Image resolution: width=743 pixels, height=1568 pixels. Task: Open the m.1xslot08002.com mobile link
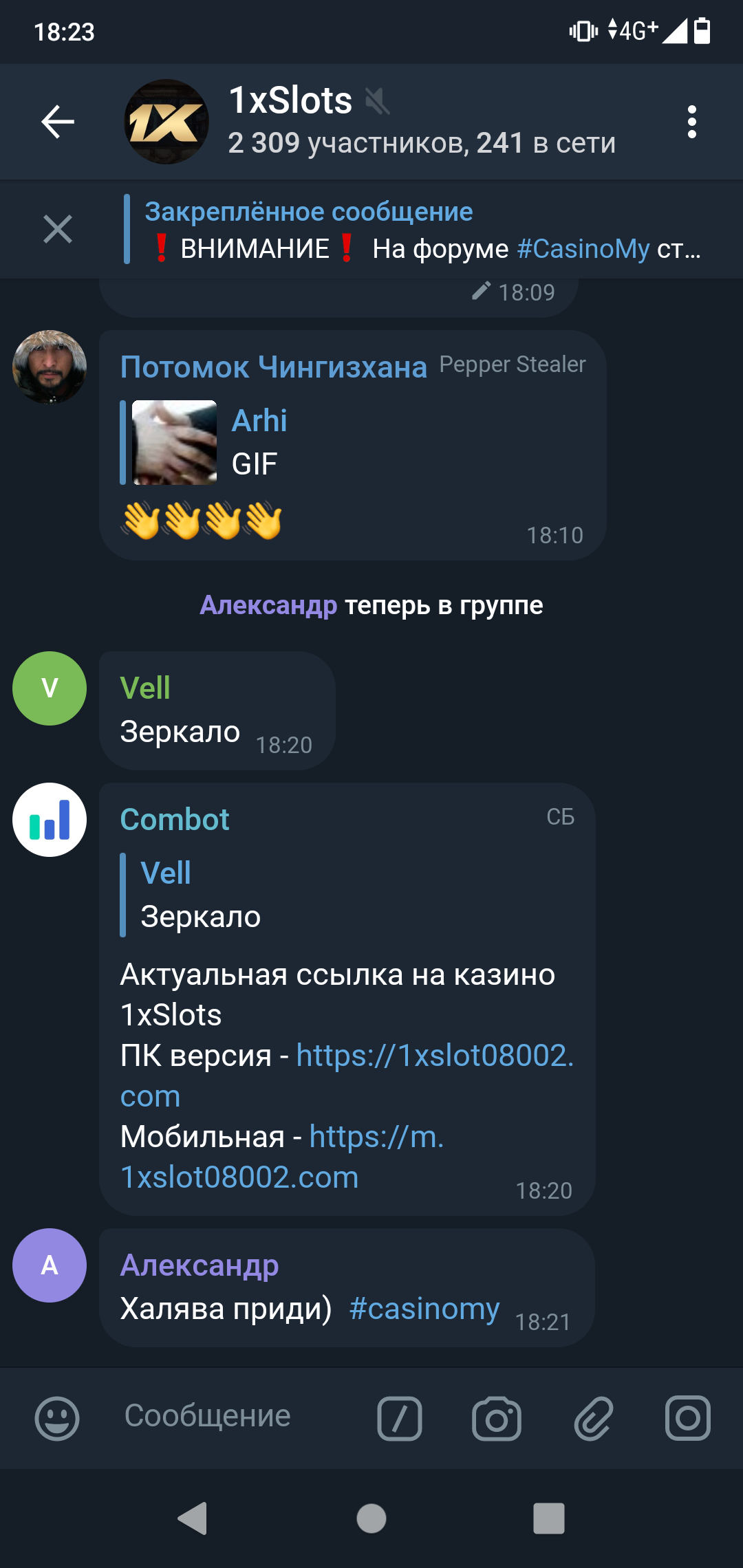coord(282,1157)
